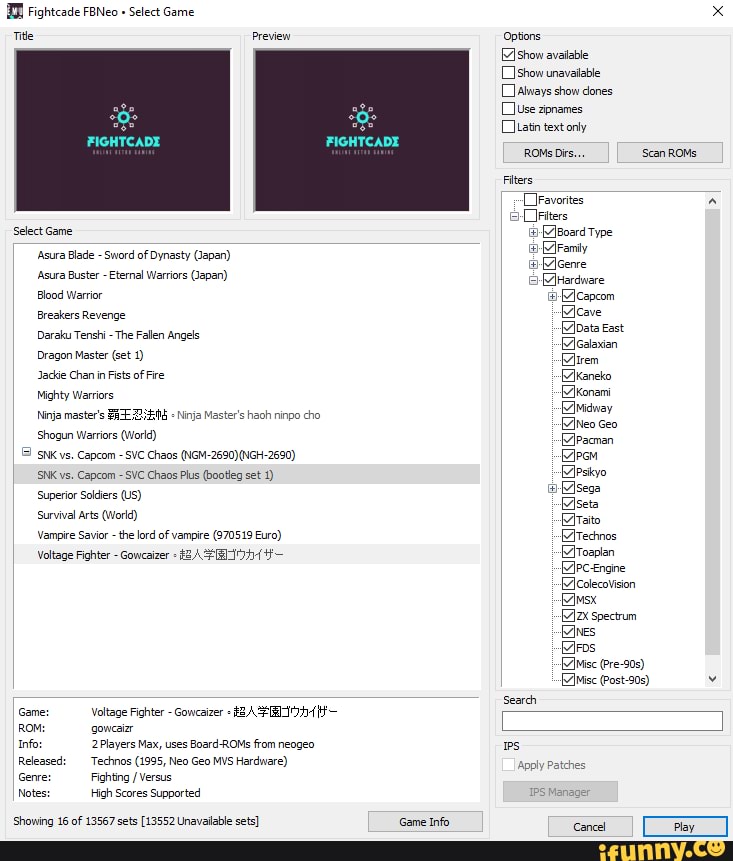The width and height of the screenshot is (733, 861).
Task: Click the Scan ROMs button
Action: tap(669, 153)
